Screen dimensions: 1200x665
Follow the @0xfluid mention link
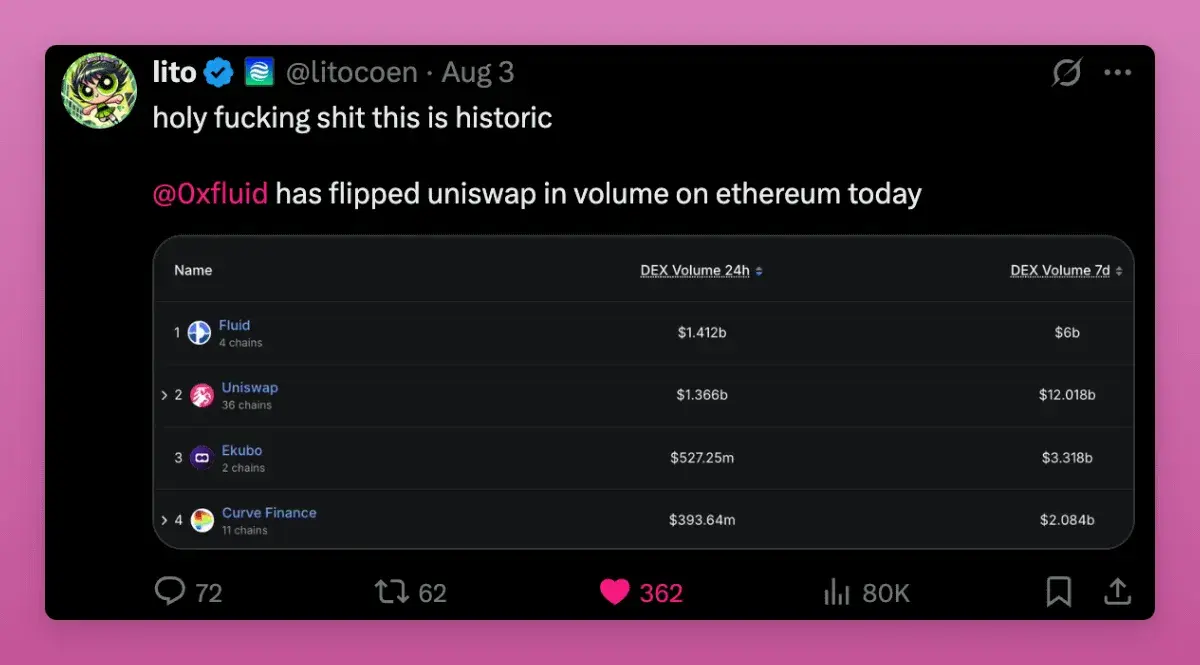(x=210, y=193)
